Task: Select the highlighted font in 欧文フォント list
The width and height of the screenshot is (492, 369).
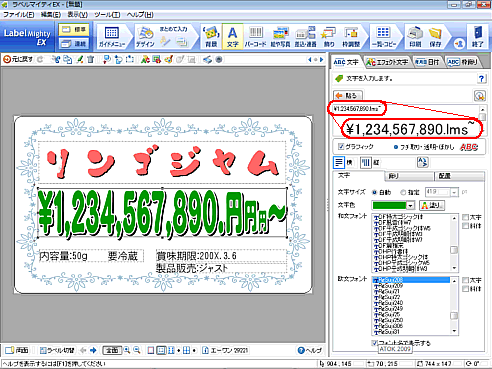Action: [x=411, y=280]
